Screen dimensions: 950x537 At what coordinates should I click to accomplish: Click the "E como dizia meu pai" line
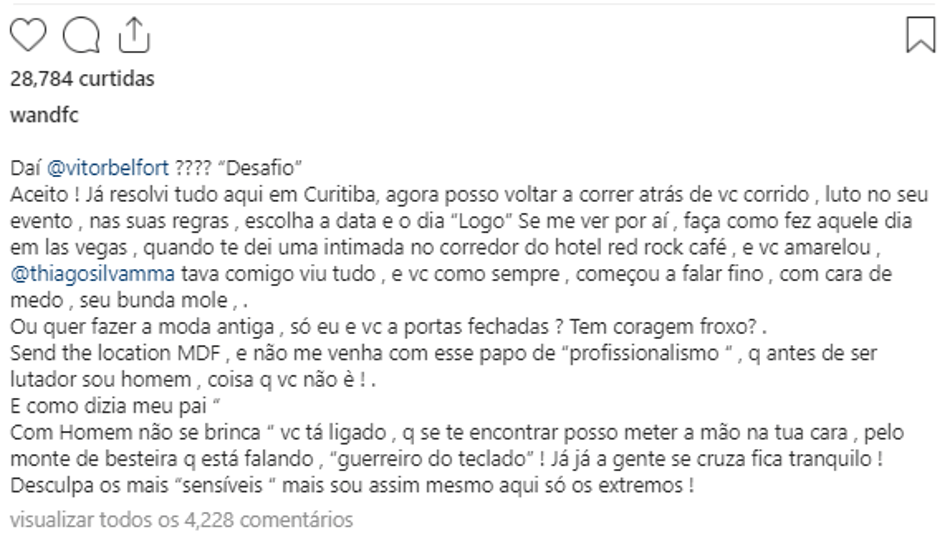[x=115, y=406]
